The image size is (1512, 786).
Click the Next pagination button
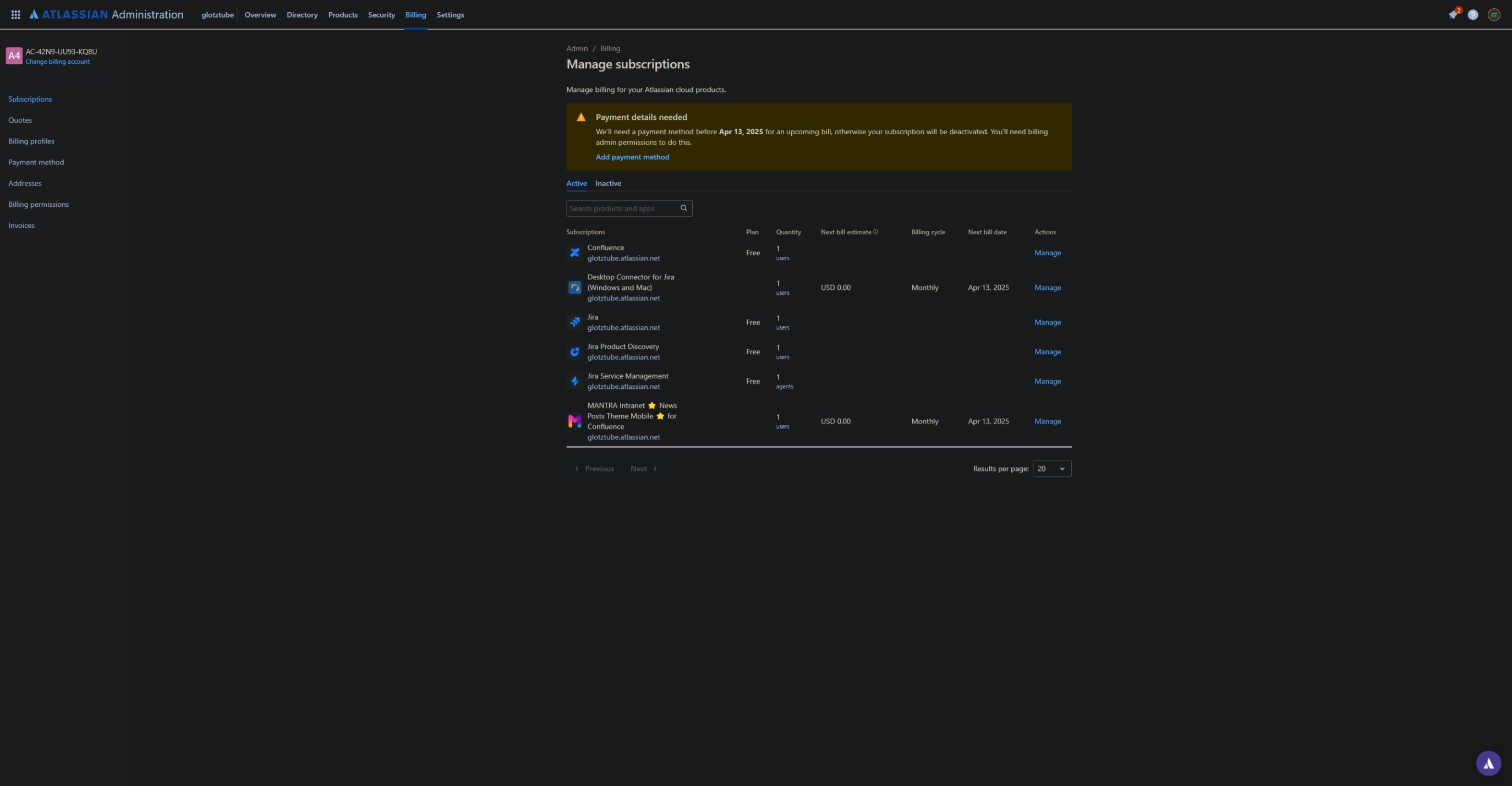(x=644, y=469)
